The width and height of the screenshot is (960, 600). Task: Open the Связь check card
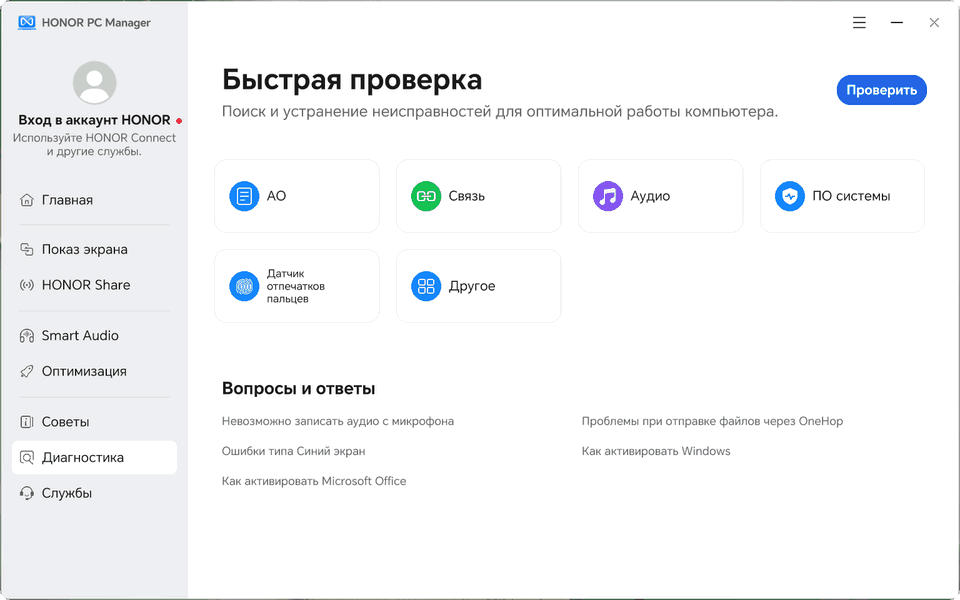coord(479,196)
